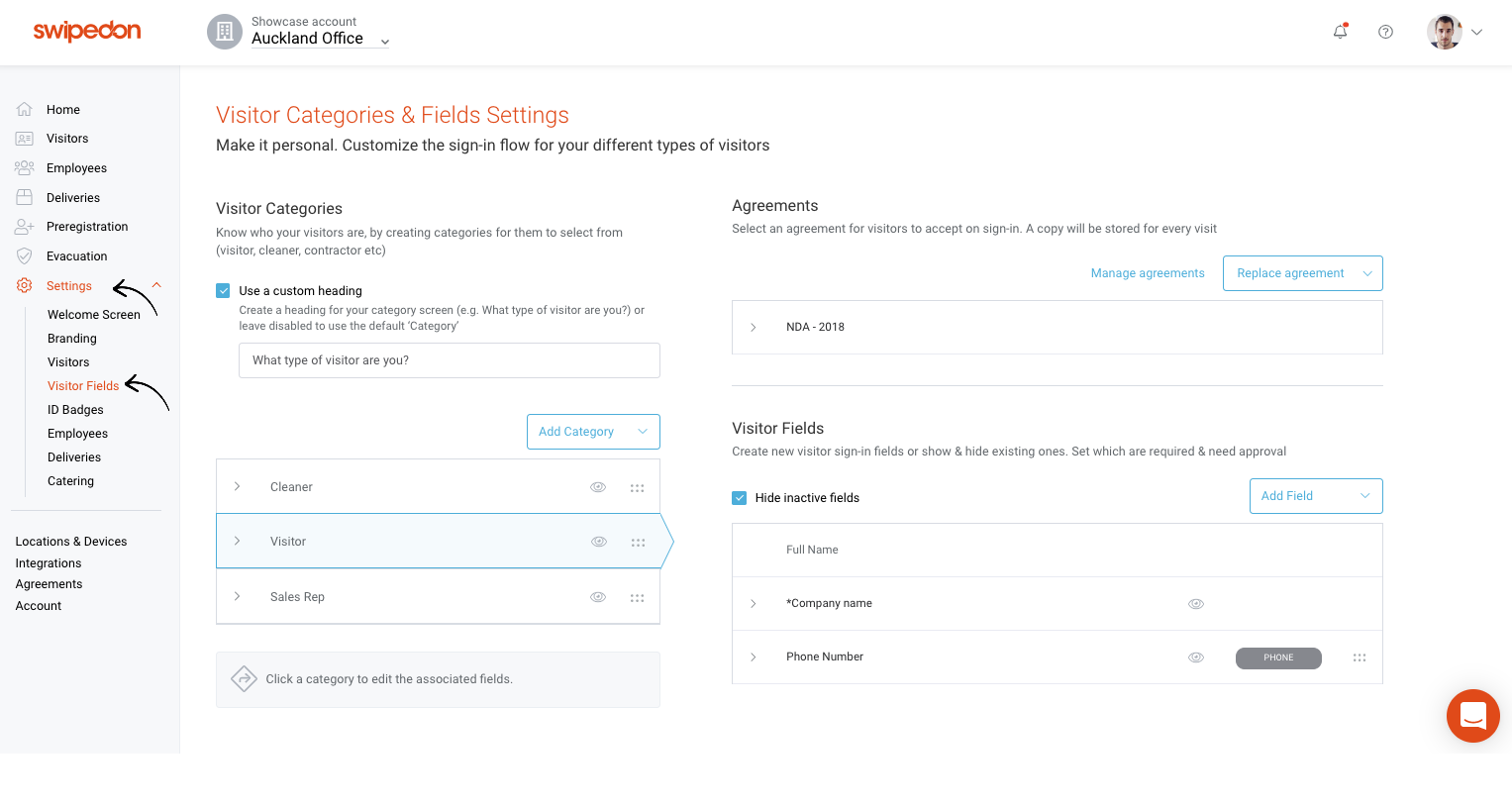Select the Full Name field row

tap(1058, 550)
